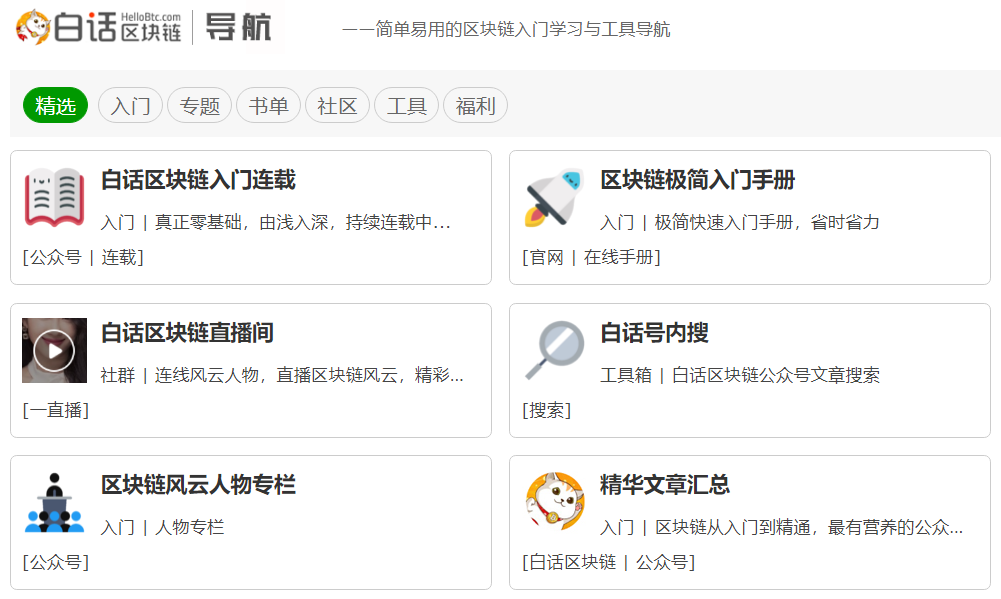This screenshot has width=1001, height=599.
Task: Click the rocket icon for 区块链极简入门手册
Action: tap(553, 197)
